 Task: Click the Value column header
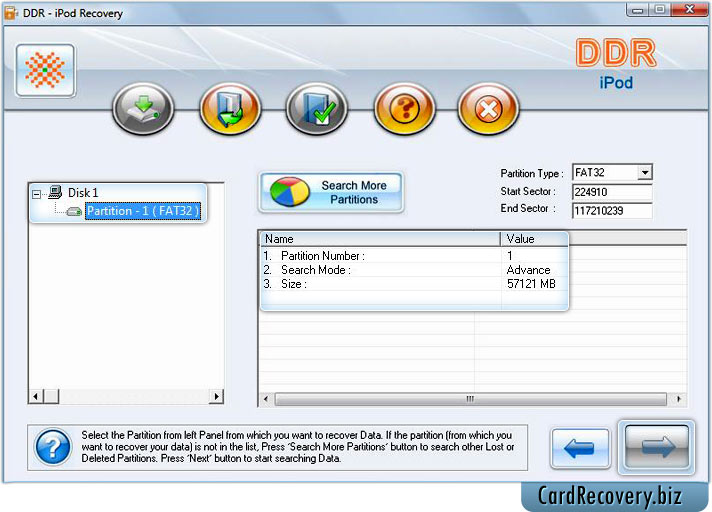[x=534, y=239]
